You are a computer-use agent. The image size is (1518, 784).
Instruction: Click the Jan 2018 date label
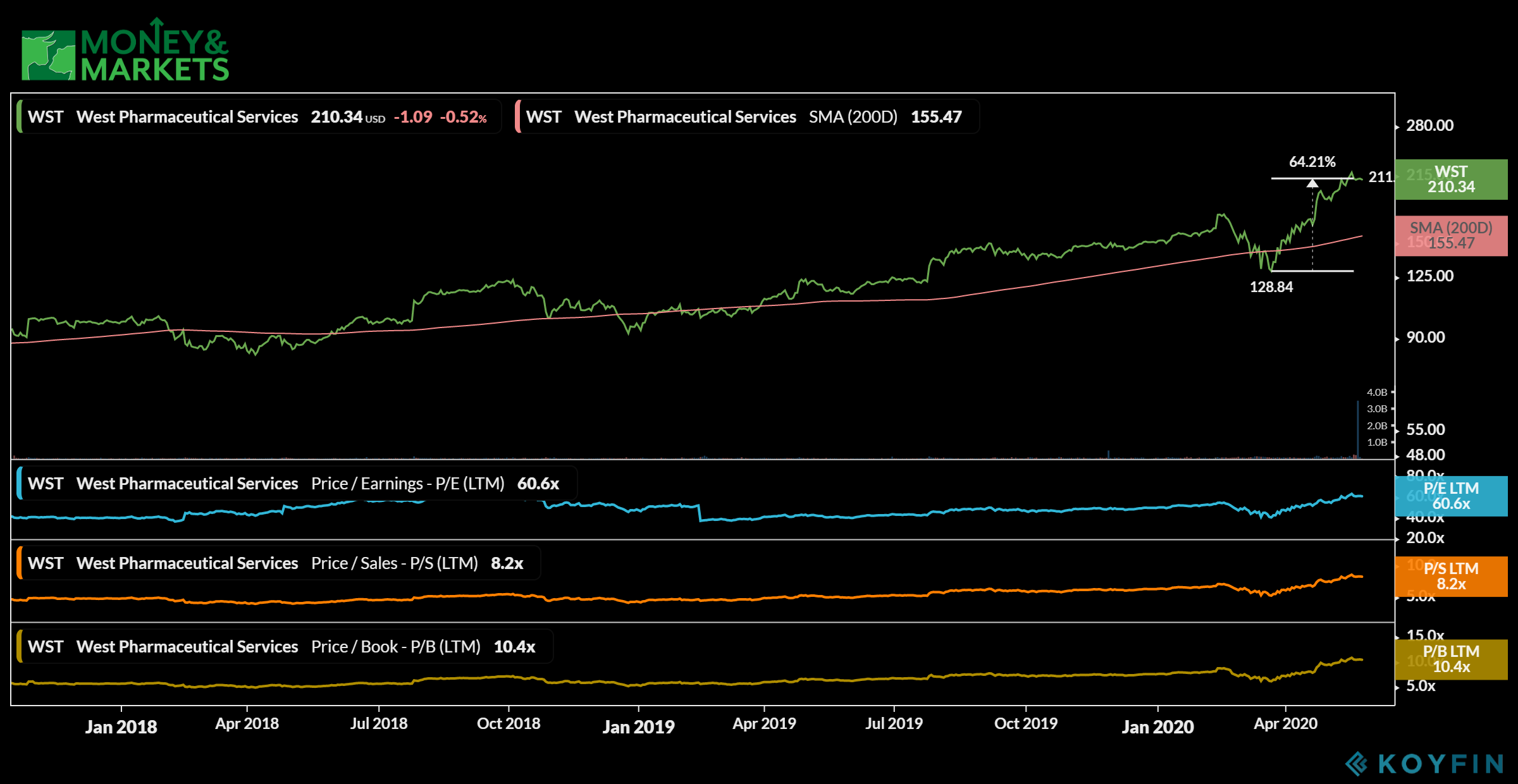[121, 727]
